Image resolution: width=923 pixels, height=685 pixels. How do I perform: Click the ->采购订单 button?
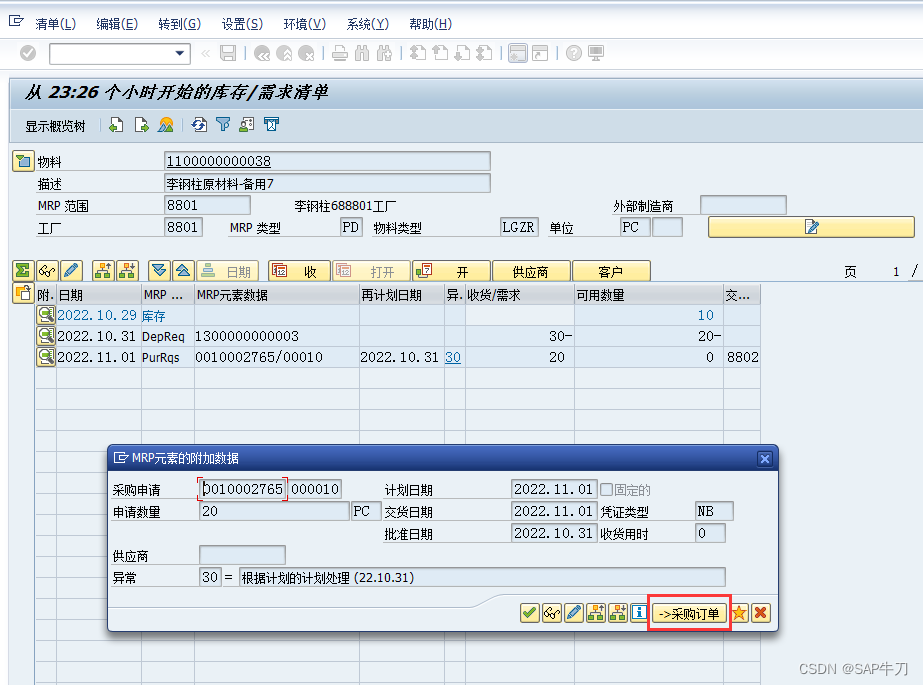point(689,614)
